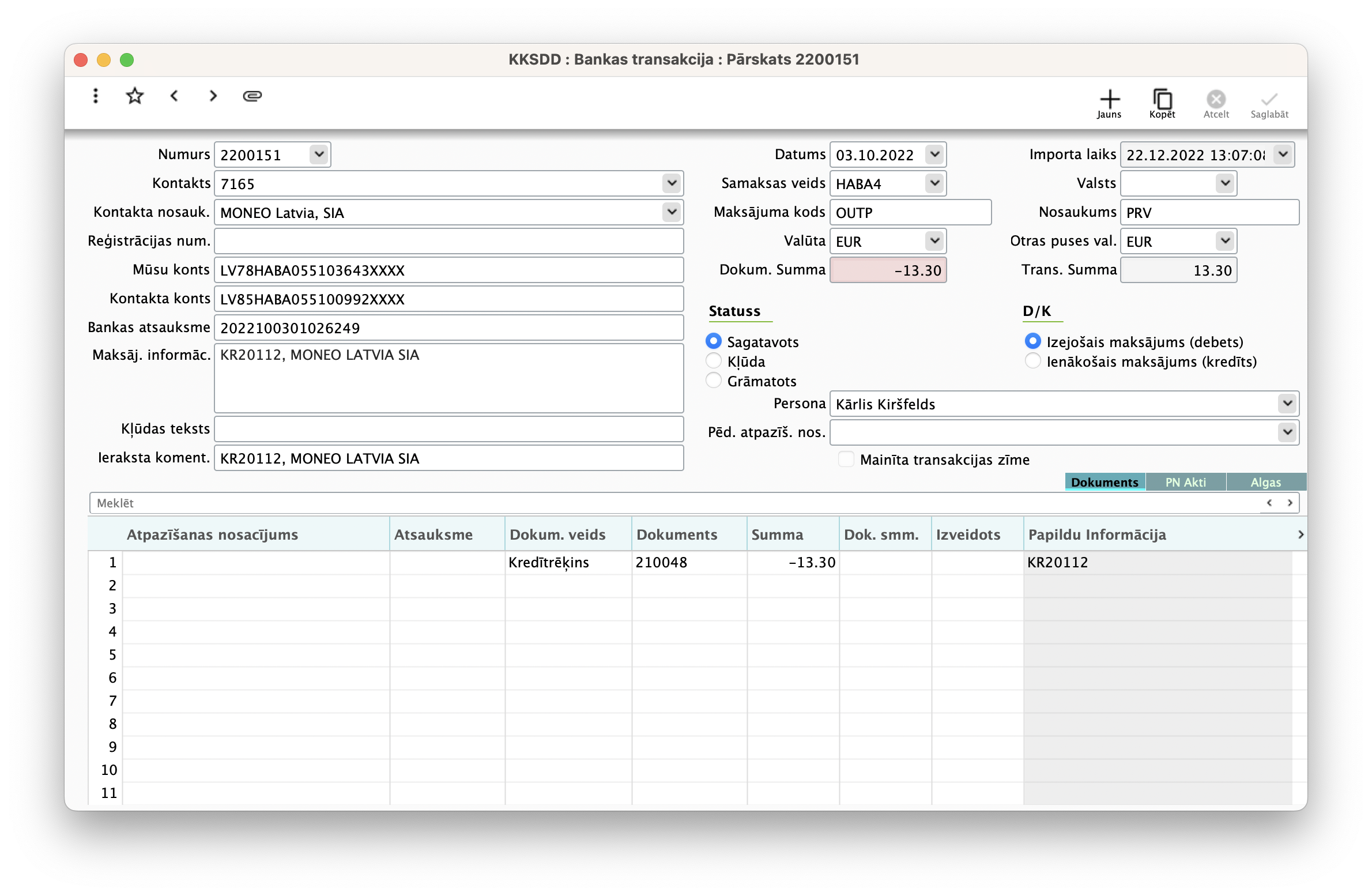
Task: Open attachments via paperclip icon
Action: click(x=252, y=96)
